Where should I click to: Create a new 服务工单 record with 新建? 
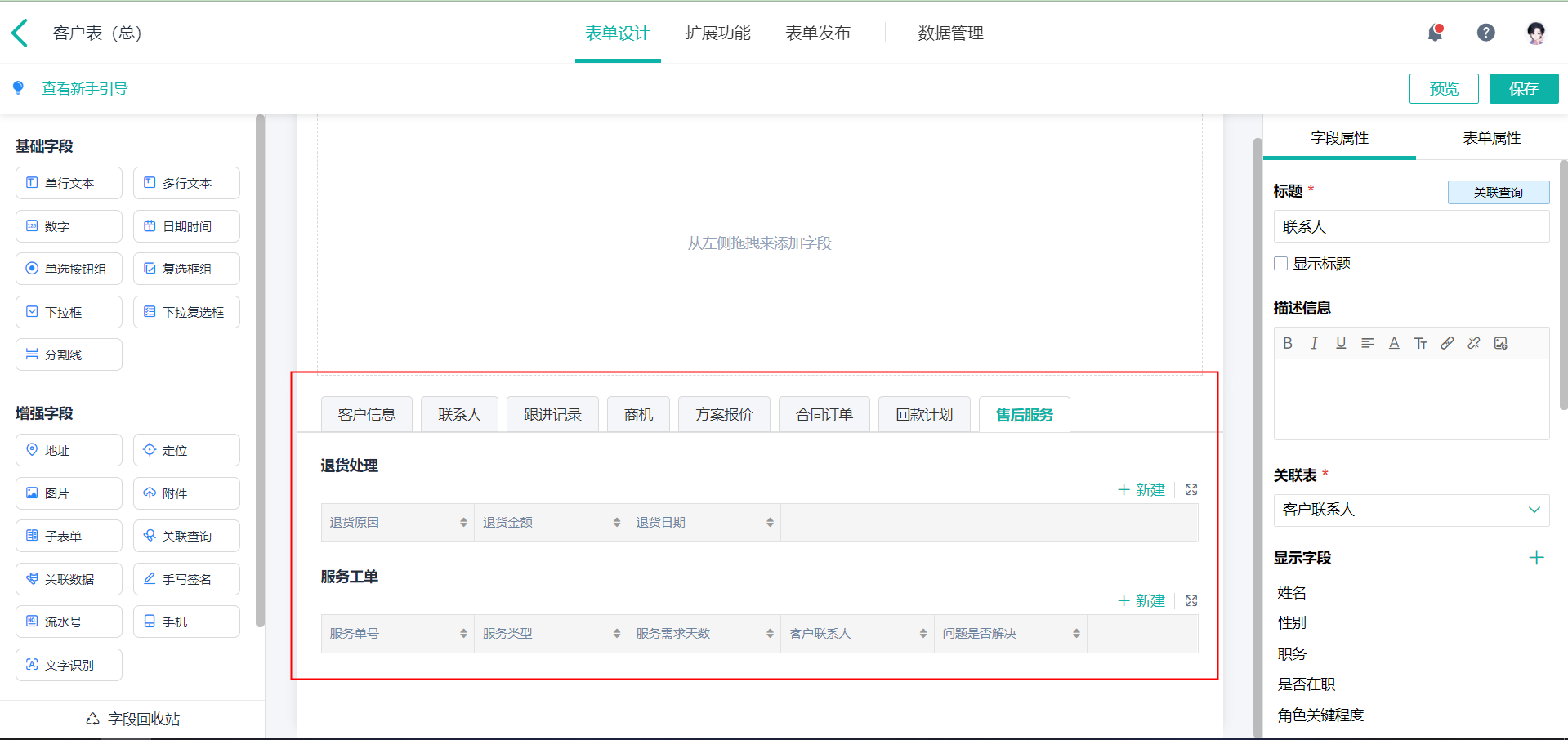(1141, 600)
